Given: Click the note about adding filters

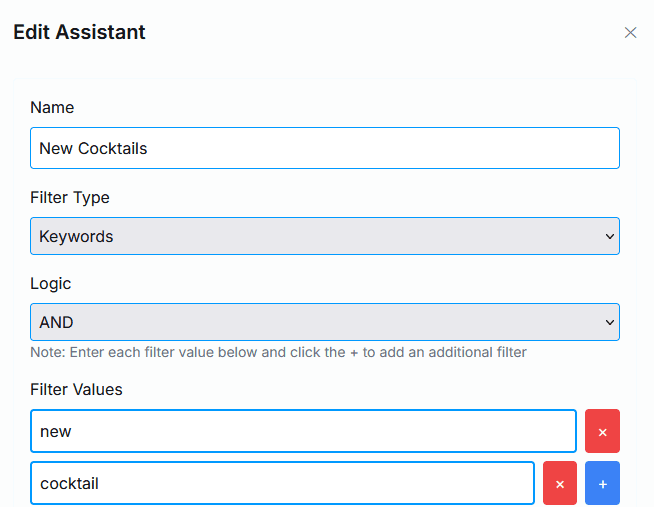Looking at the screenshot, I should [x=278, y=352].
